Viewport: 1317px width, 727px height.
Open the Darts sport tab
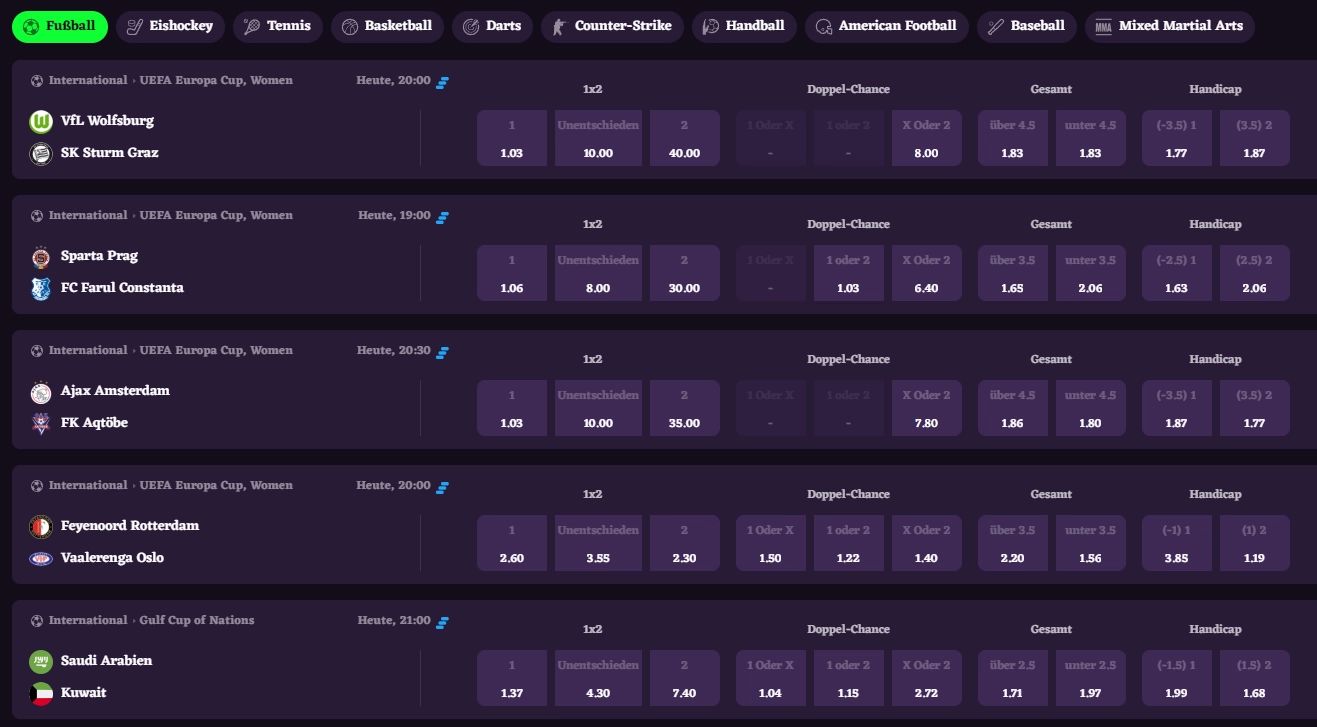(x=493, y=26)
